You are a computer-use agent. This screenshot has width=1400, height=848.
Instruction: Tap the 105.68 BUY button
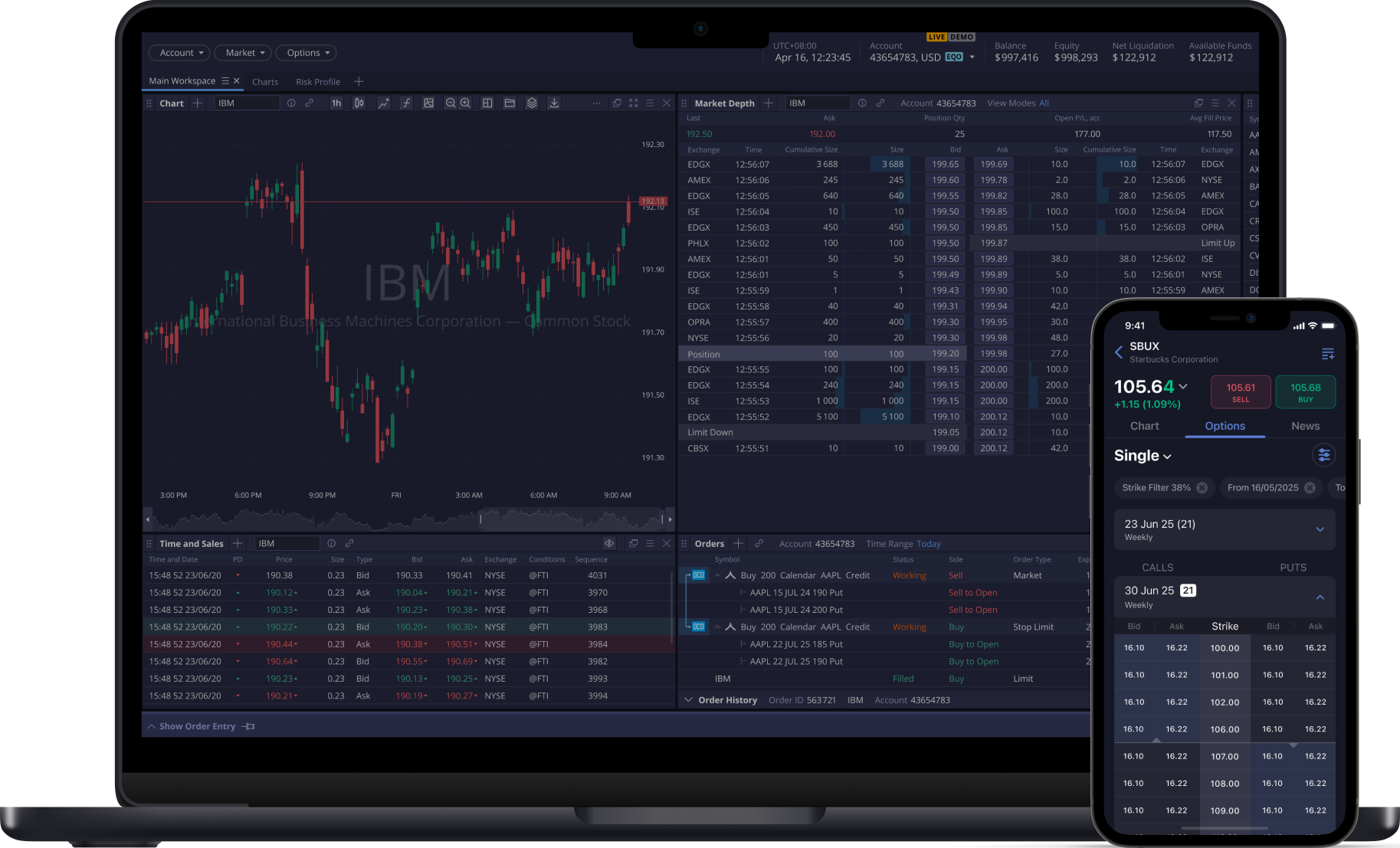click(1305, 392)
